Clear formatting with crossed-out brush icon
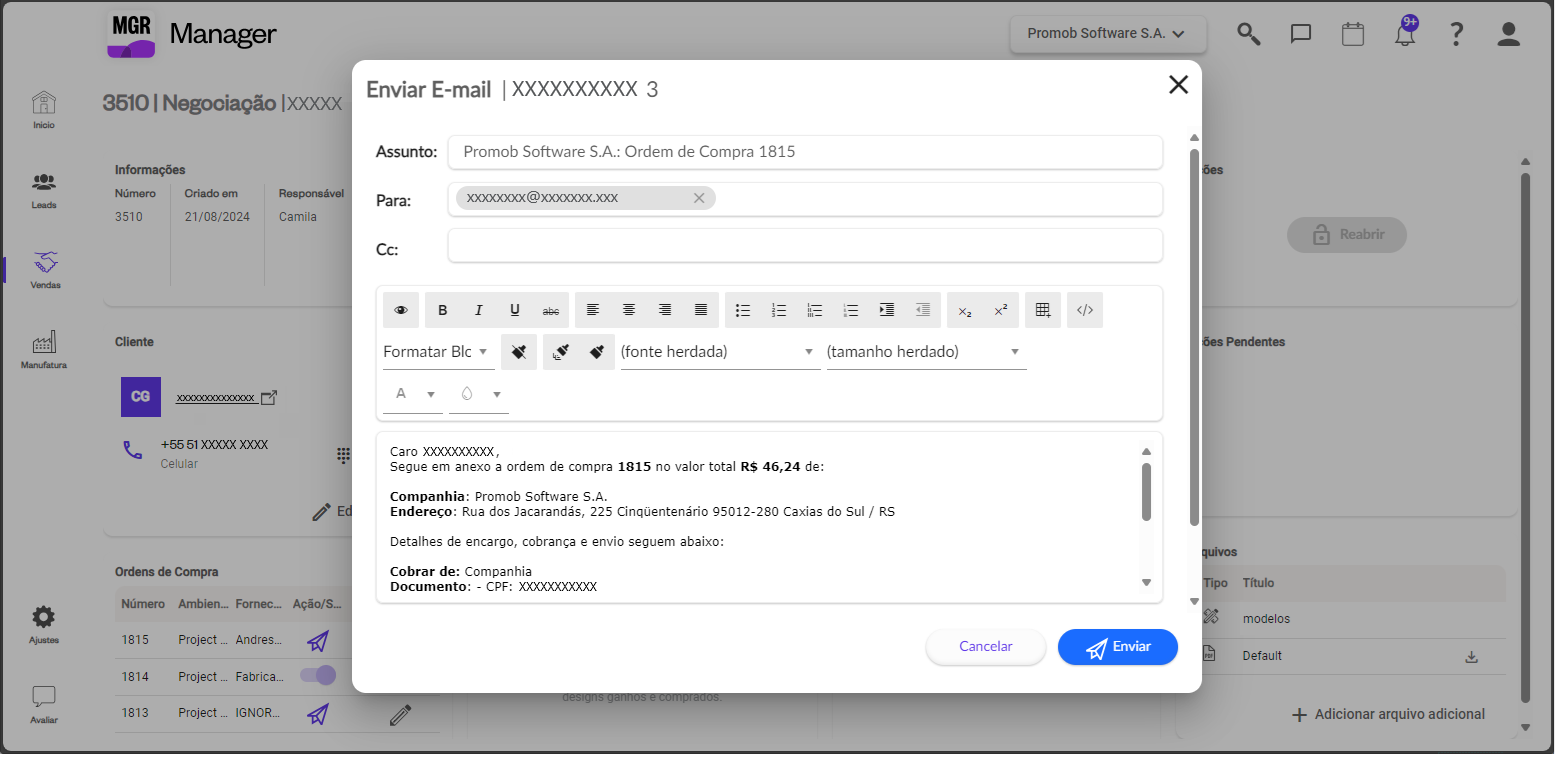 tap(519, 352)
